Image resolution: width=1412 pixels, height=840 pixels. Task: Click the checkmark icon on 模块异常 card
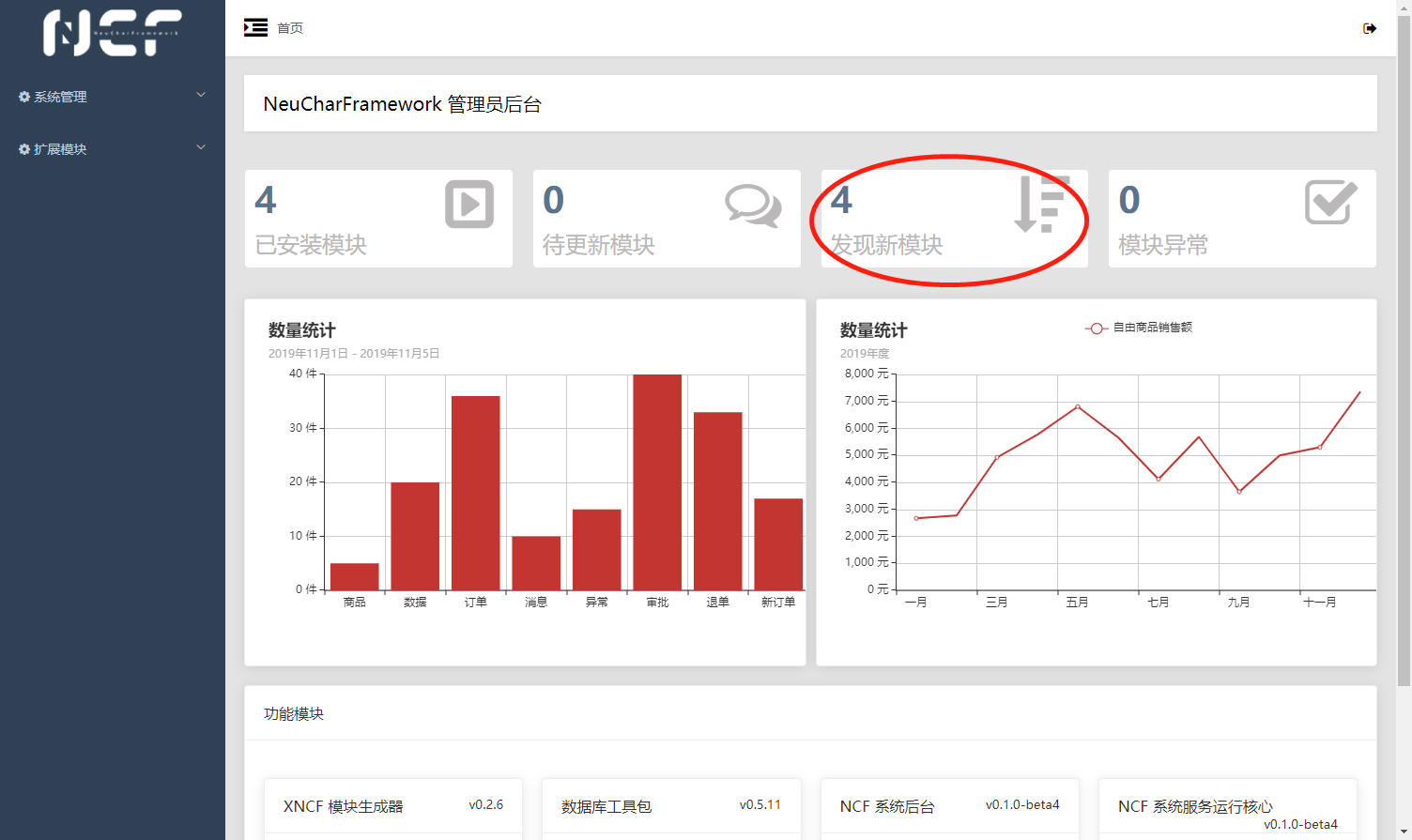coord(1331,202)
